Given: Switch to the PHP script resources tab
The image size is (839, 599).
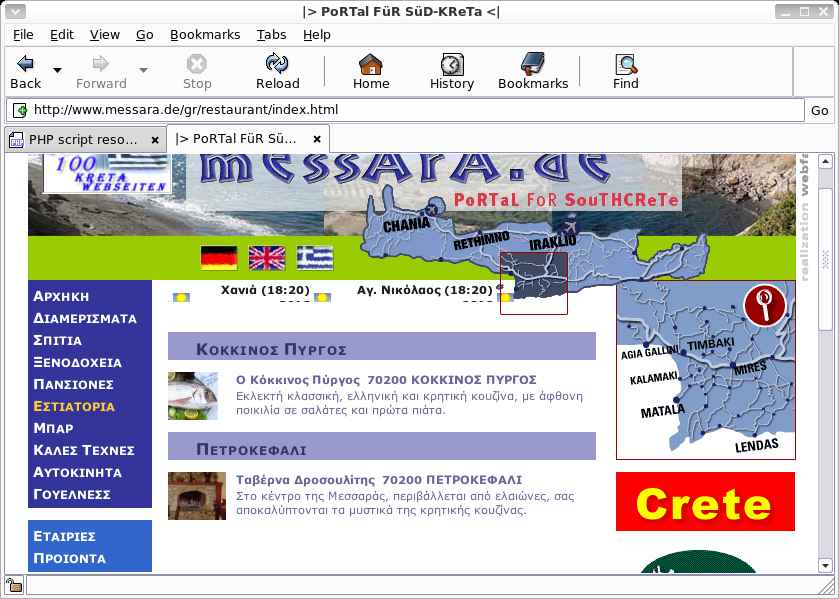Looking at the screenshot, I should pos(84,139).
